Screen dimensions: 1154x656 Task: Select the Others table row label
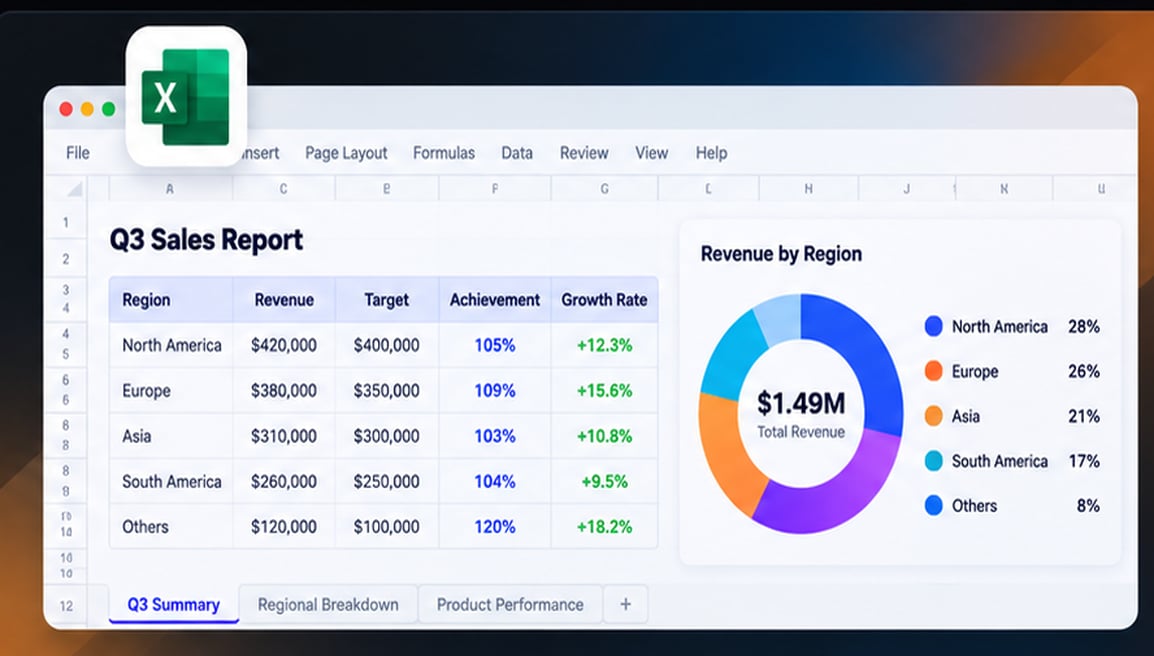click(145, 527)
